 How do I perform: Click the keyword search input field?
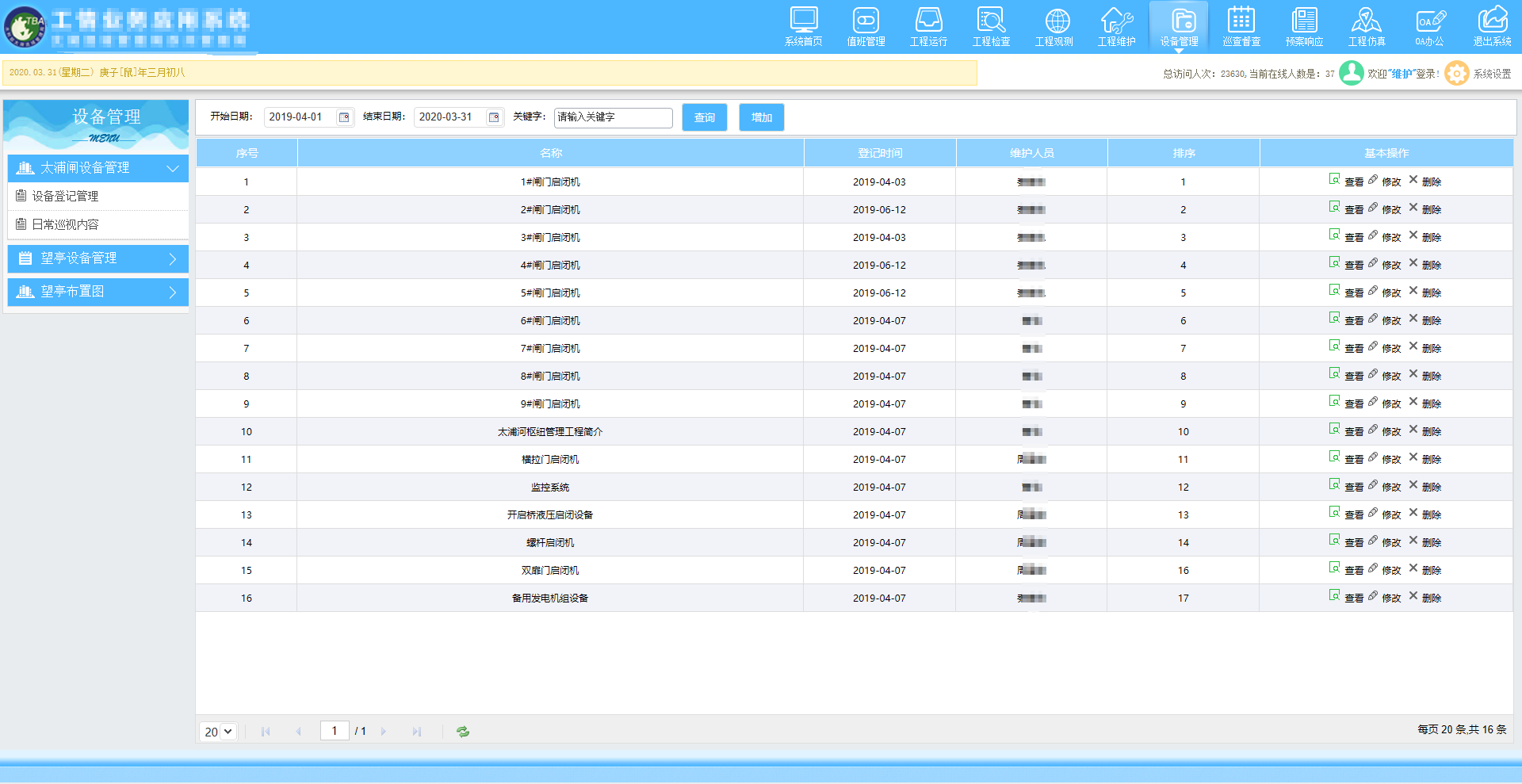(x=613, y=117)
